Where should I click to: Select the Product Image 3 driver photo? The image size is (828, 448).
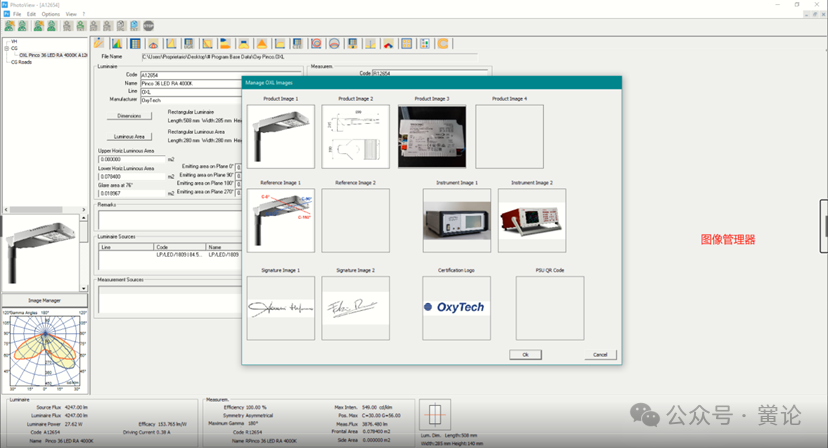(432, 136)
